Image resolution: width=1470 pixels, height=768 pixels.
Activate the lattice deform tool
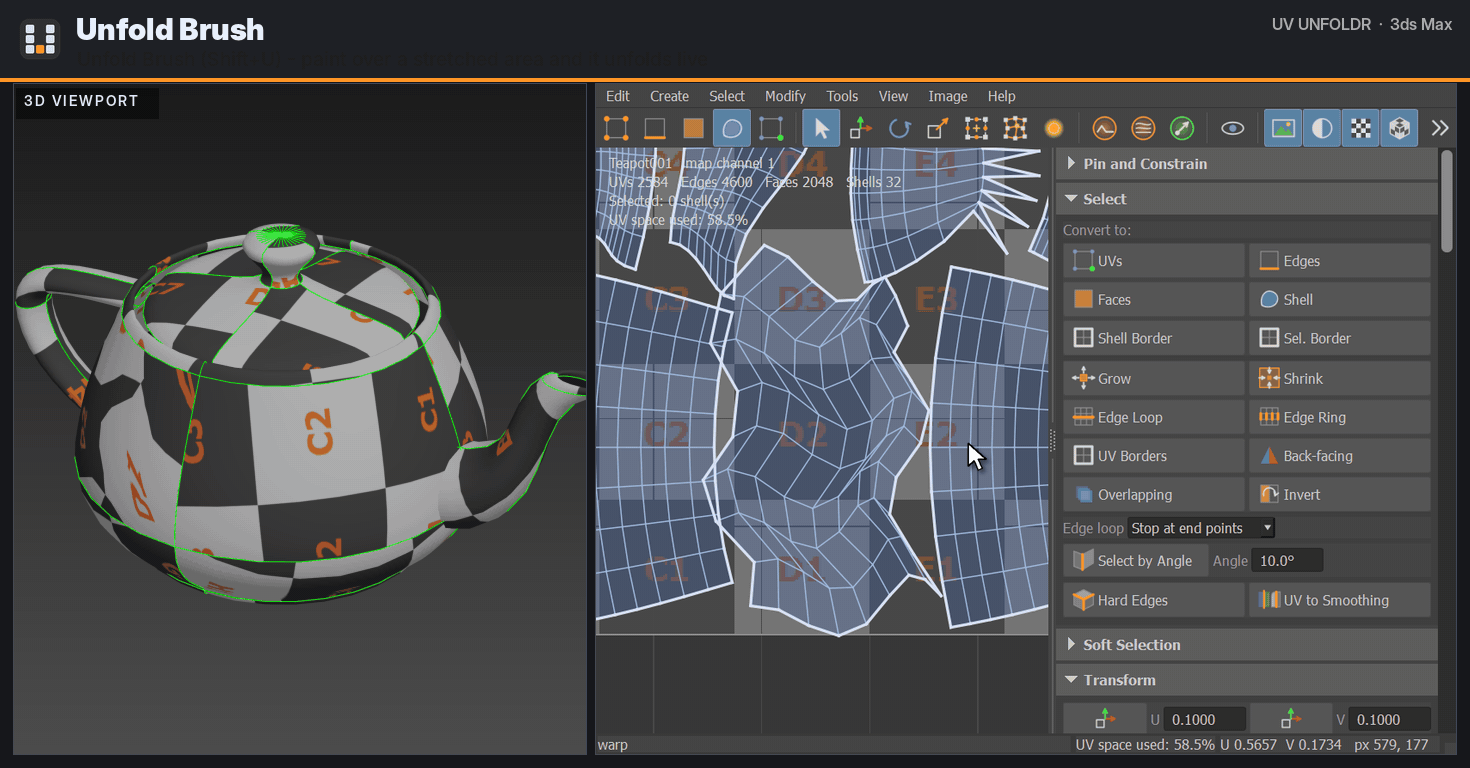click(1016, 128)
